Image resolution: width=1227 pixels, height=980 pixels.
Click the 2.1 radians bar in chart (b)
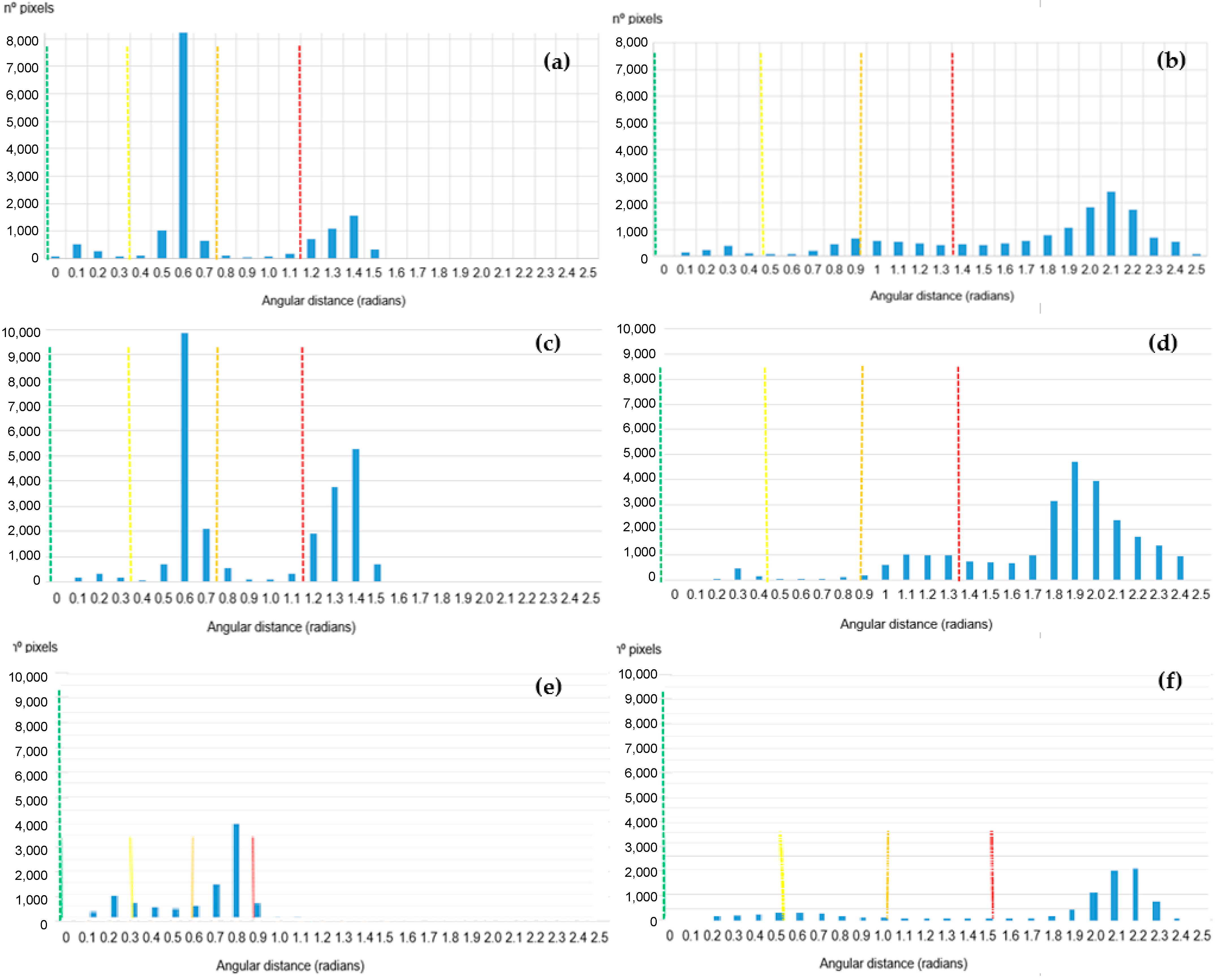(x=1111, y=224)
